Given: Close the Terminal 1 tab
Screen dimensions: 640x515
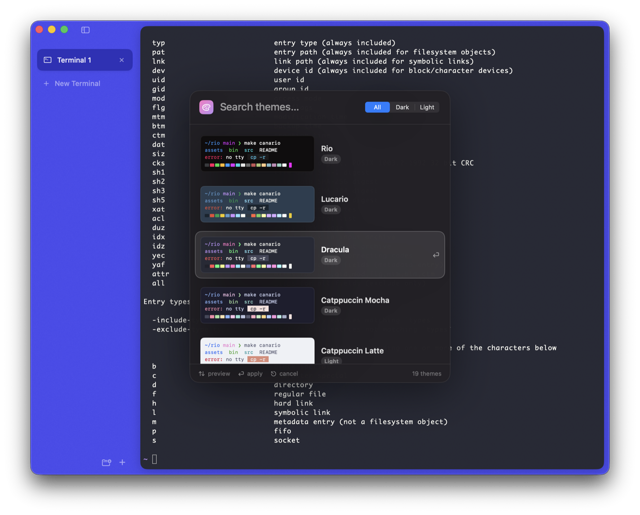Looking at the screenshot, I should coord(122,60).
